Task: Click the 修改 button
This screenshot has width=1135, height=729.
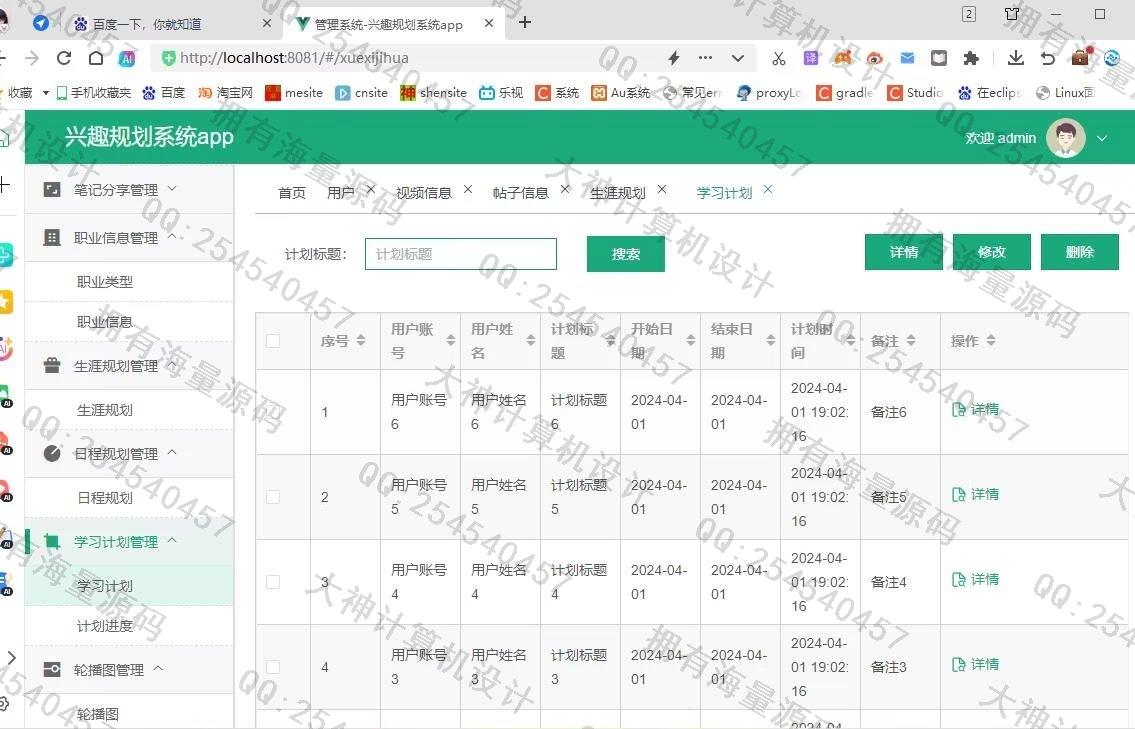Action: (x=992, y=252)
